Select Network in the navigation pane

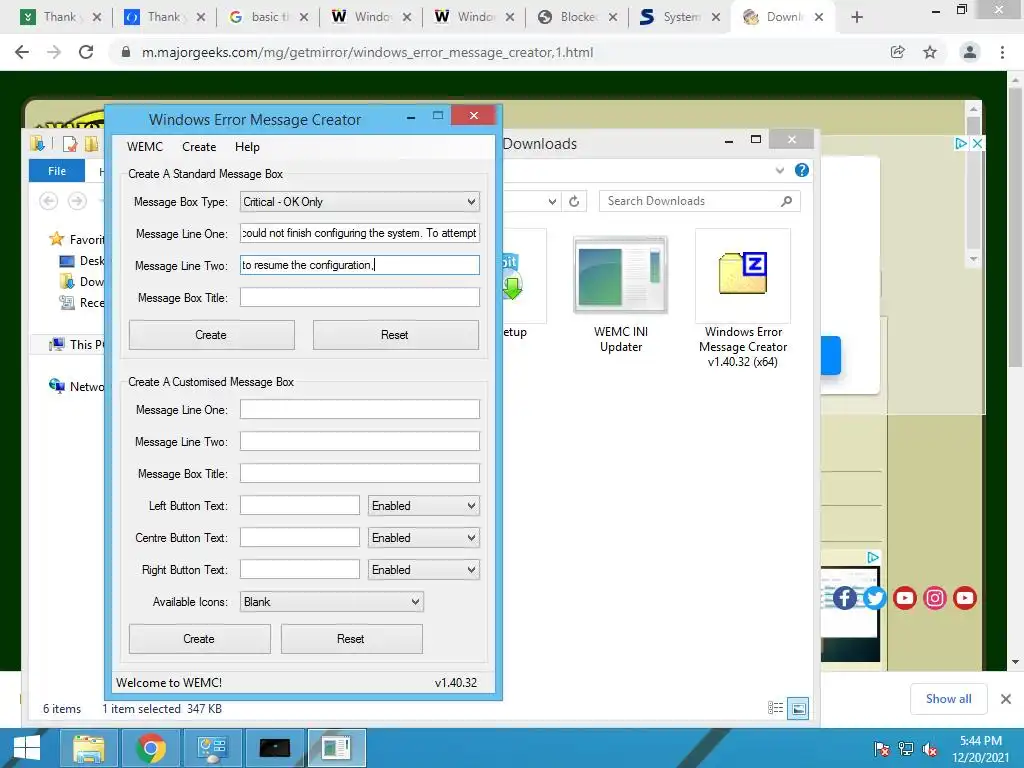click(77, 386)
